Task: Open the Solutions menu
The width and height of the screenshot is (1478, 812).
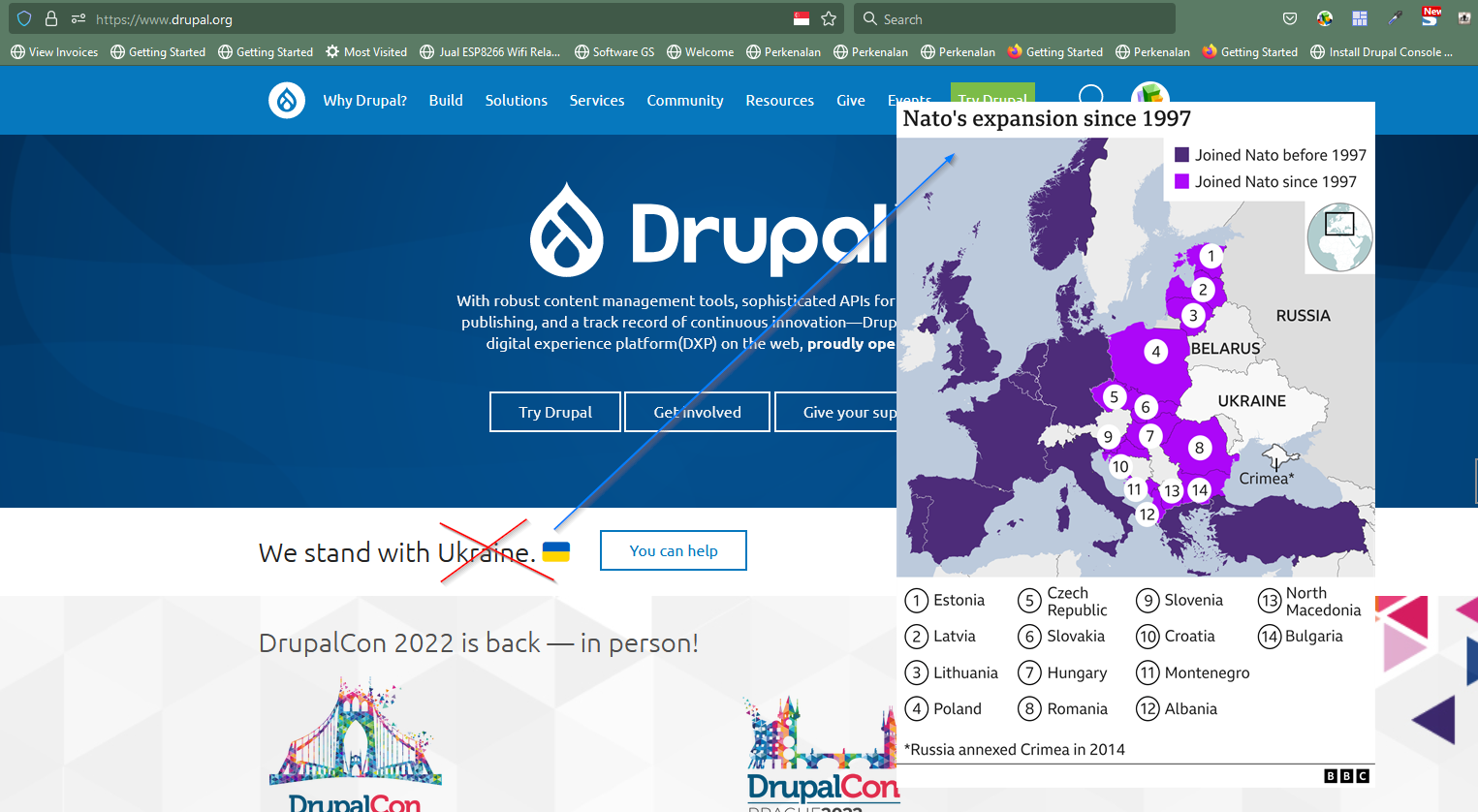Action: point(517,100)
